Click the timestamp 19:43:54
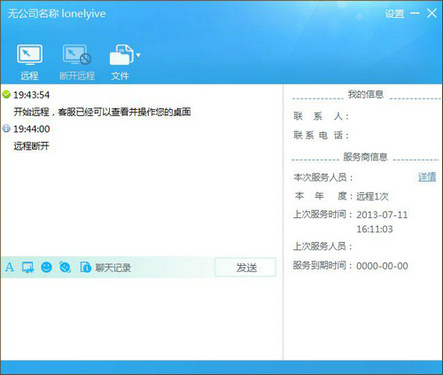Screen dimensions: 443x375 pyautogui.click(x=31, y=95)
